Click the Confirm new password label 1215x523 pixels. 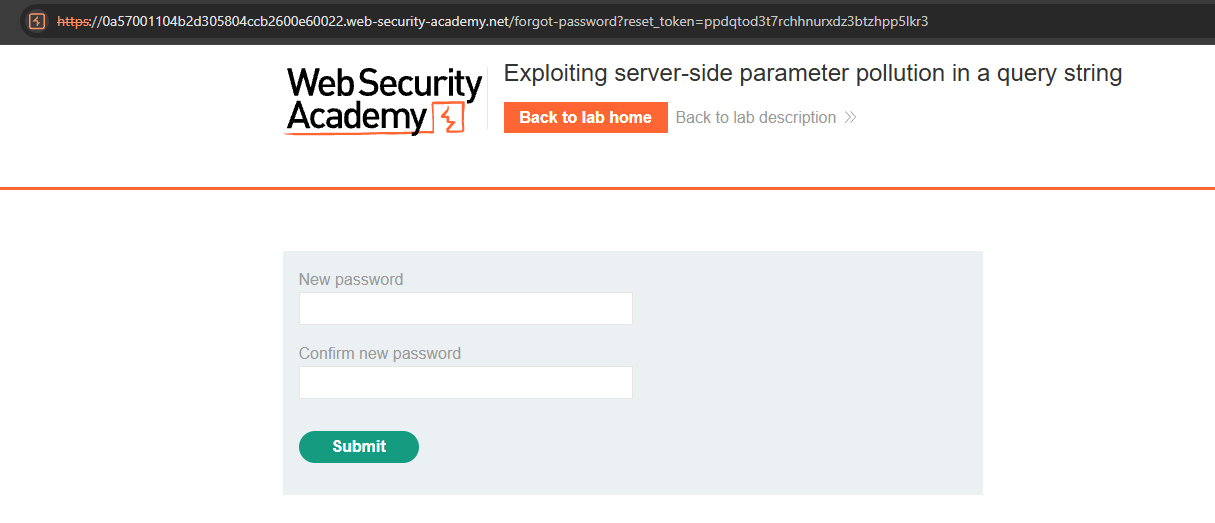point(380,353)
